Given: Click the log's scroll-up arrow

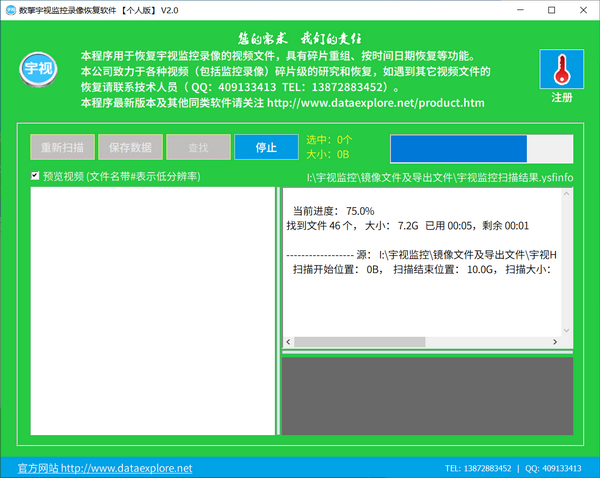Looking at the screenshot, I should [x=566, y=195].
